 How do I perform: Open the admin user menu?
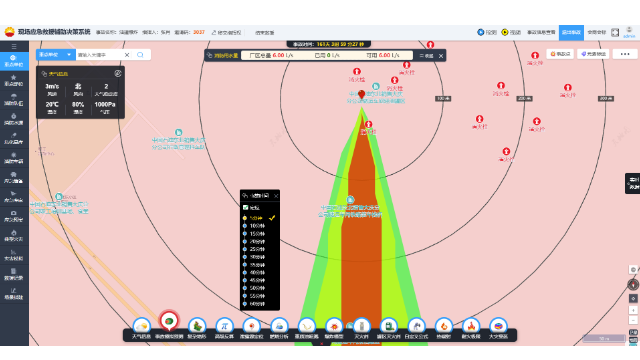tap(629, 32)
